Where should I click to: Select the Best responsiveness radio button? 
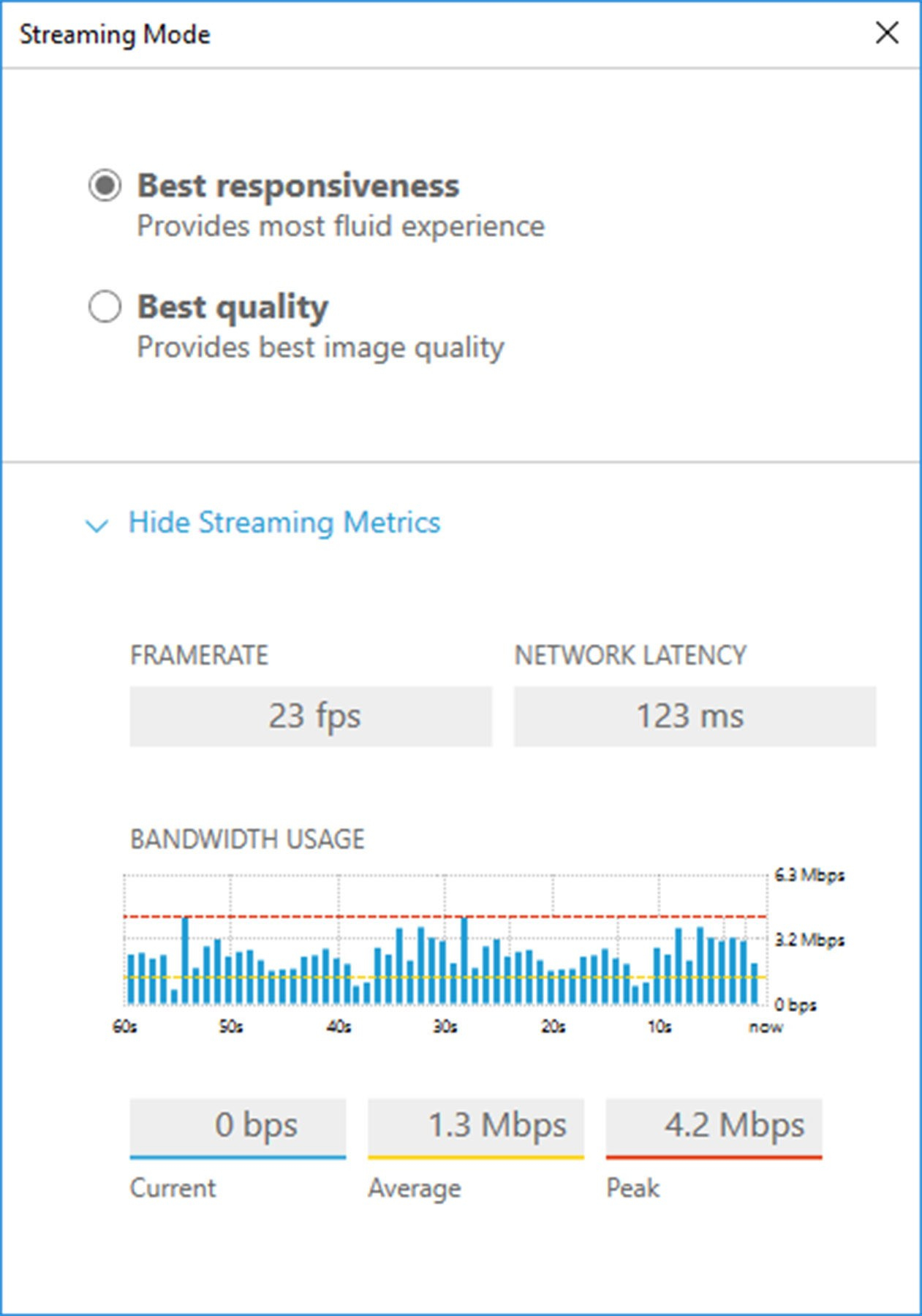pos(105,186)
